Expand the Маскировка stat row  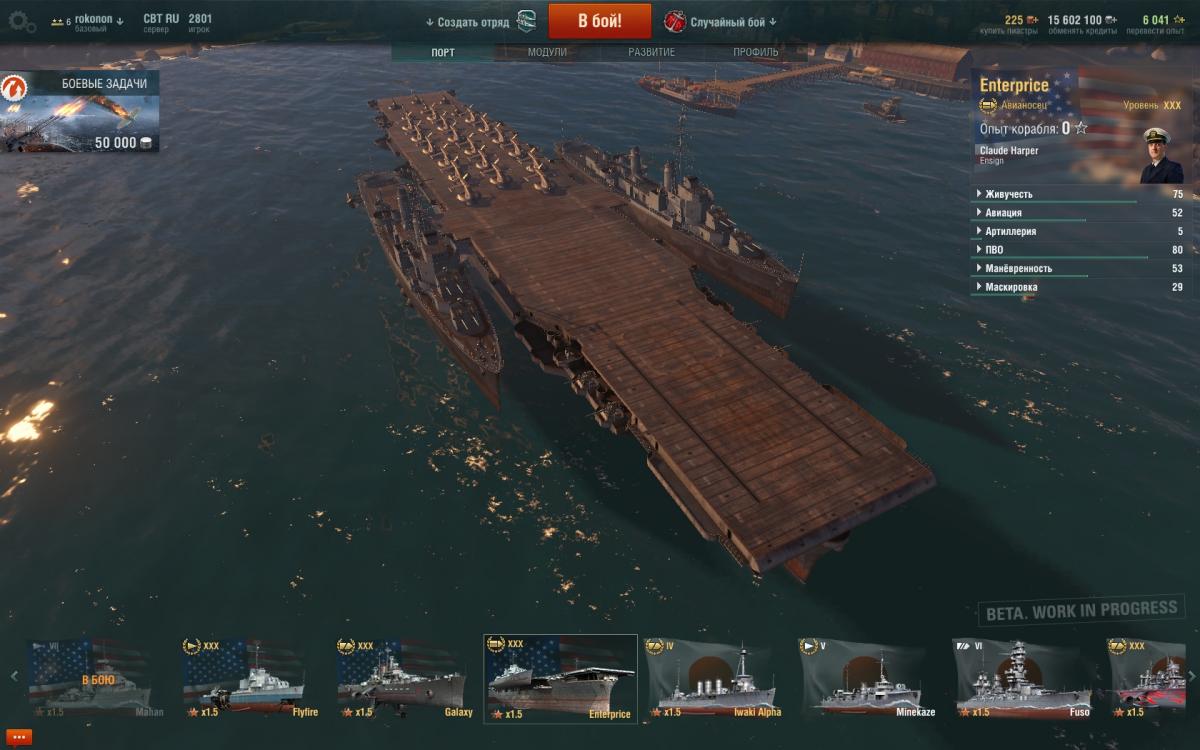(1079, 287)
